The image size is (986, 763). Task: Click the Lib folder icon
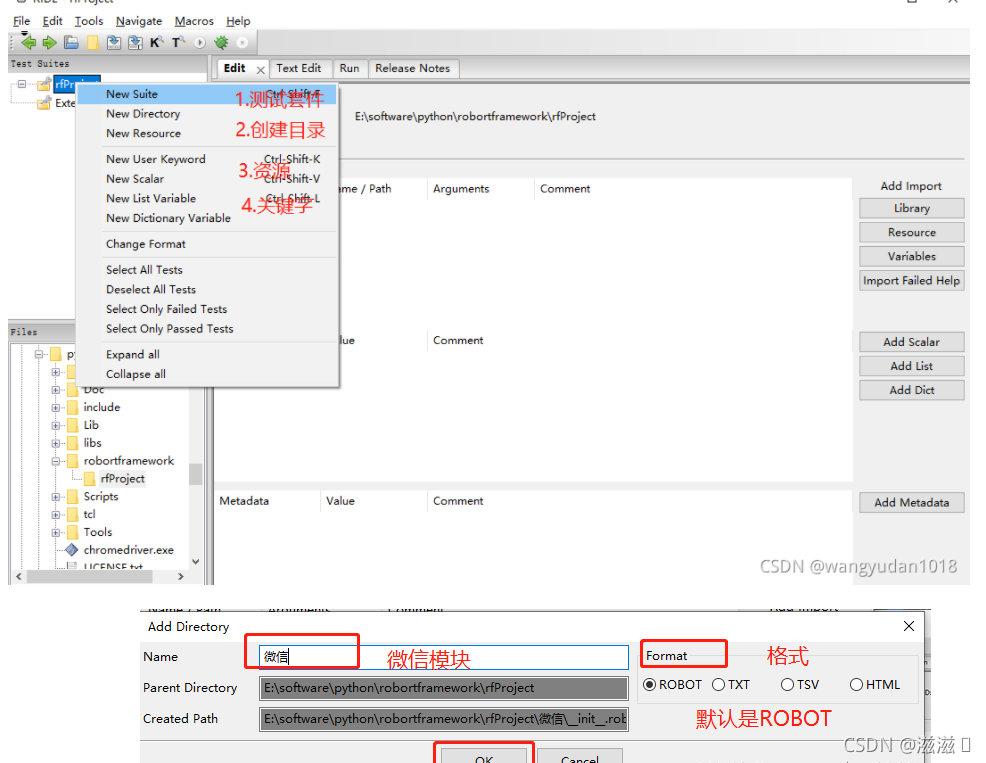[x=72, y=425]
